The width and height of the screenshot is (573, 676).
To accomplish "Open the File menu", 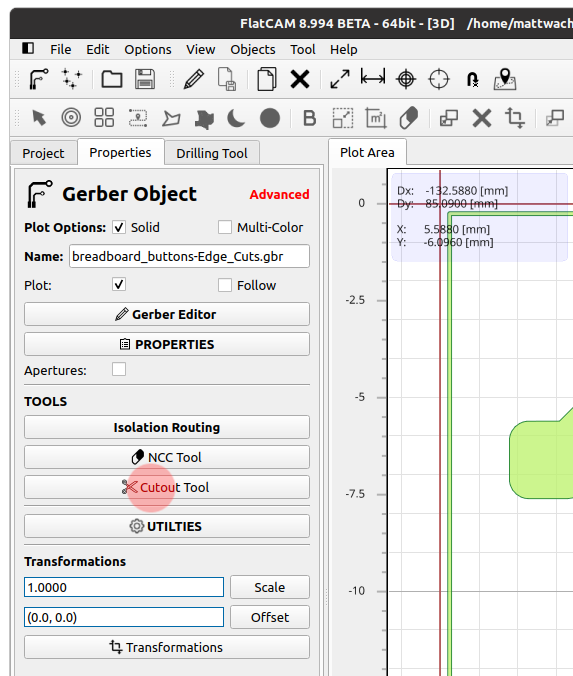I will (x=60, y=50).
